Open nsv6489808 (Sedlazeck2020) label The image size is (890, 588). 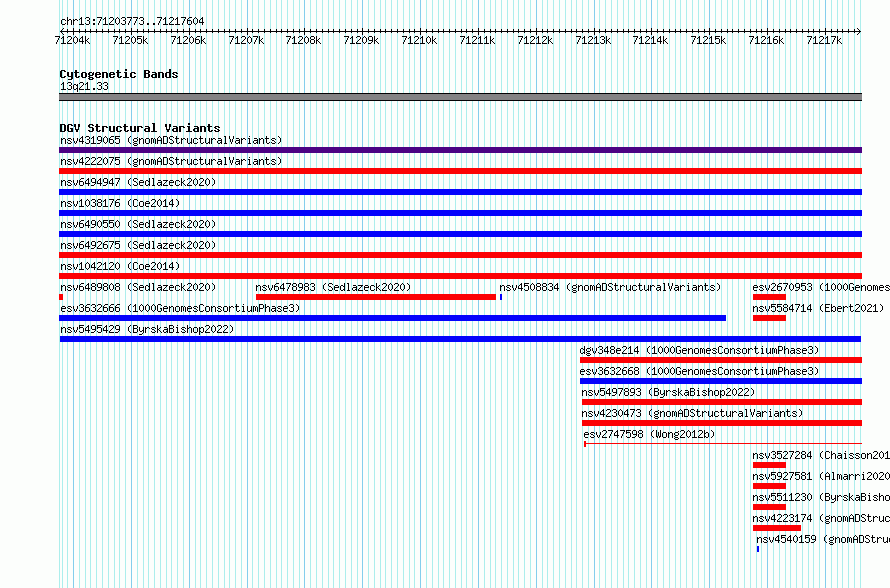[138, 287]
